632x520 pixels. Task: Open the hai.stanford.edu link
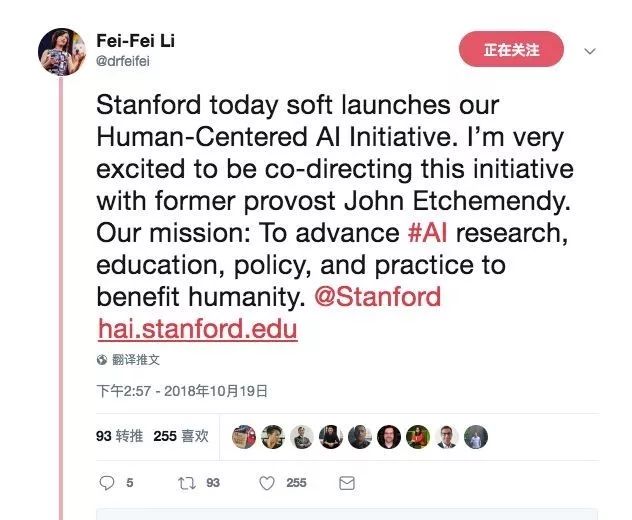point(197,328)
